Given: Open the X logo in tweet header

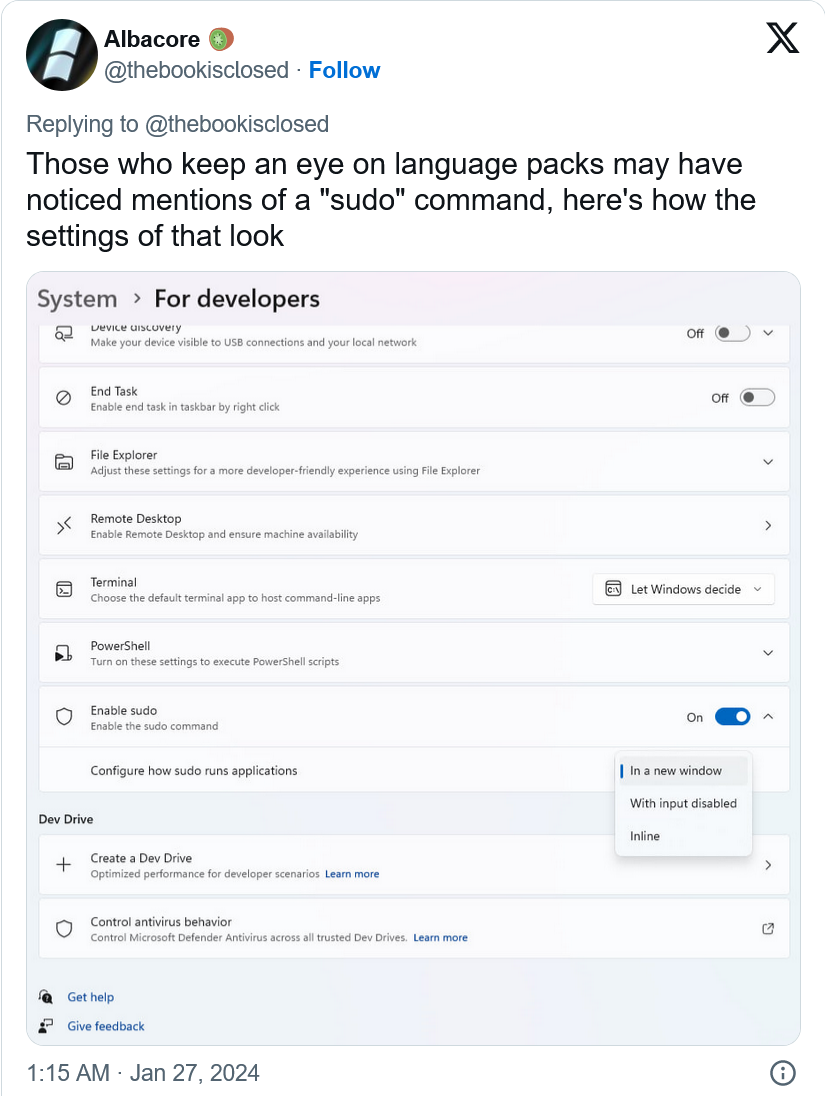Looking at the screenshot, I should tap(782, 38).
